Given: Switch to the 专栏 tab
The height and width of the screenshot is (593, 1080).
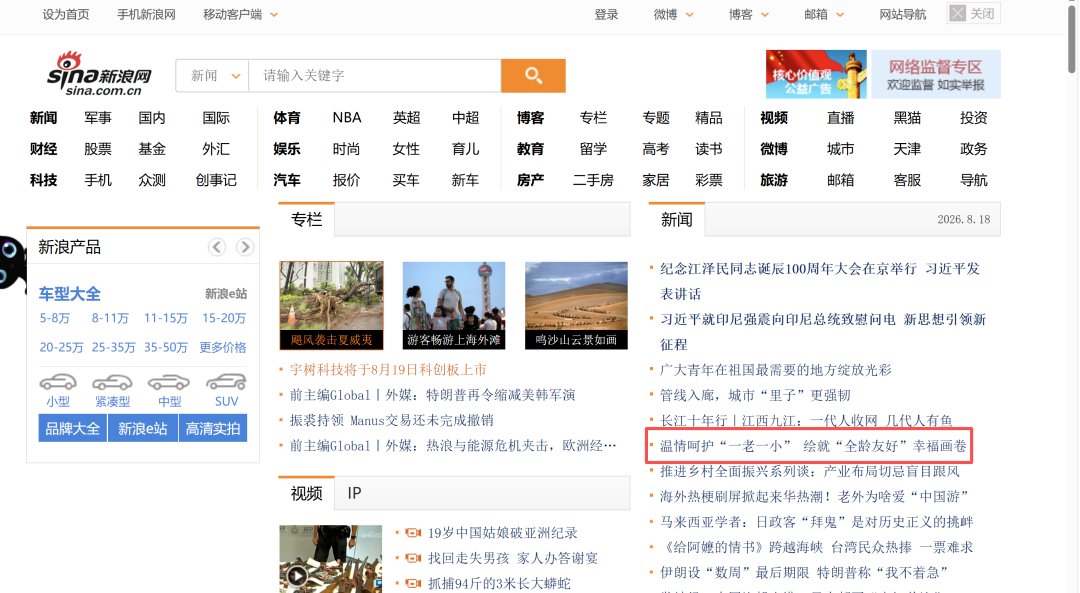Looking at the screenshot, I should click(x=307, y=220).
